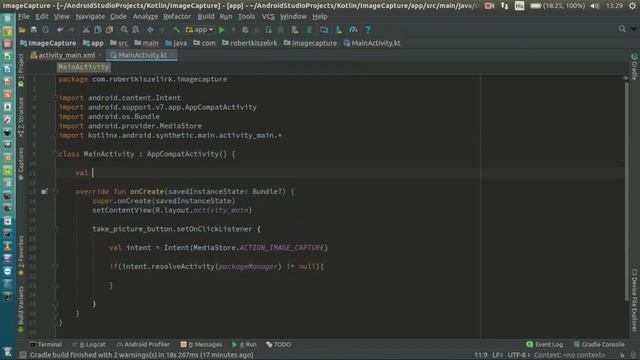Debug the app with the bug icon

tap(245, 30)
